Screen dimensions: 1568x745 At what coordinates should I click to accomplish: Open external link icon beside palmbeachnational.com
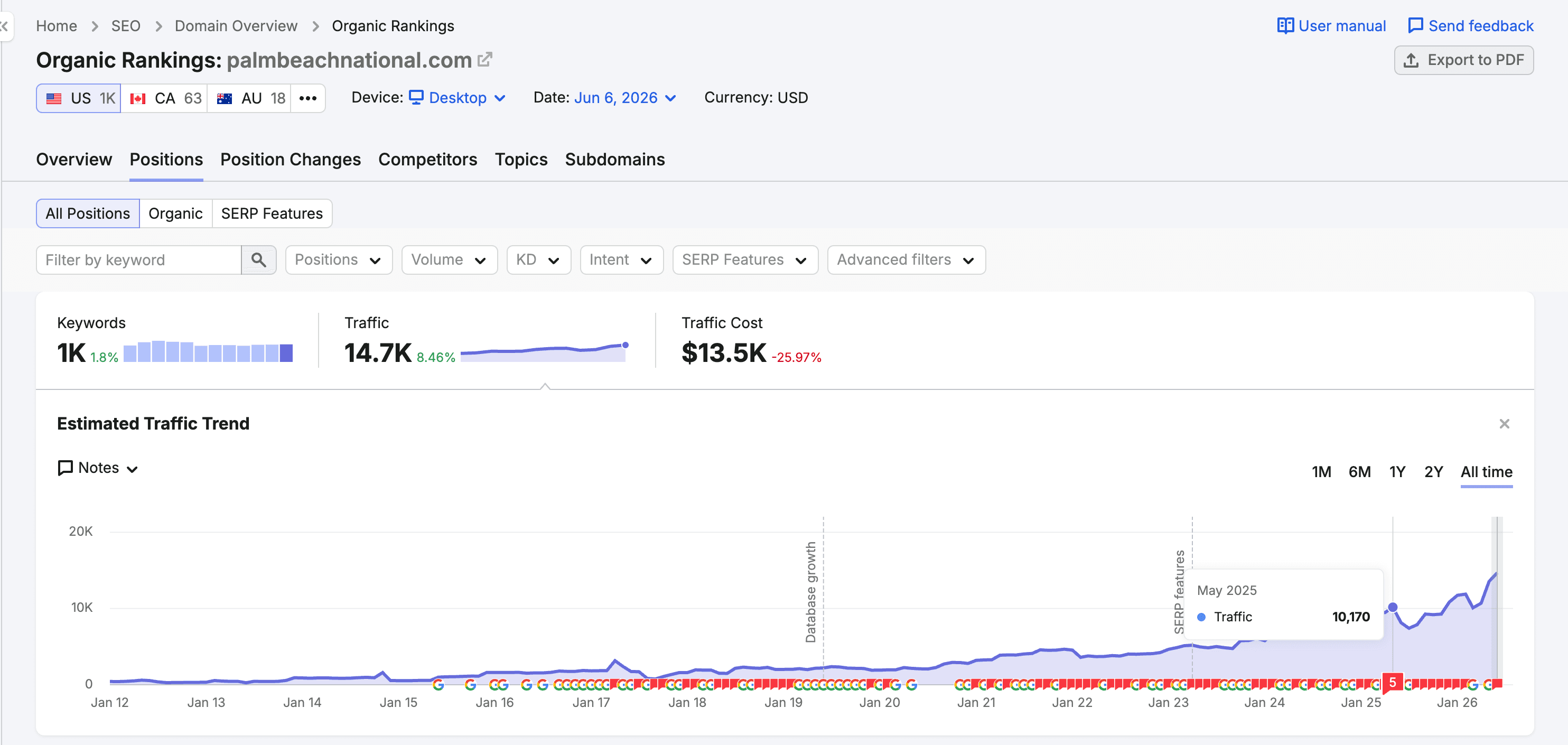(x=484, y=60)
